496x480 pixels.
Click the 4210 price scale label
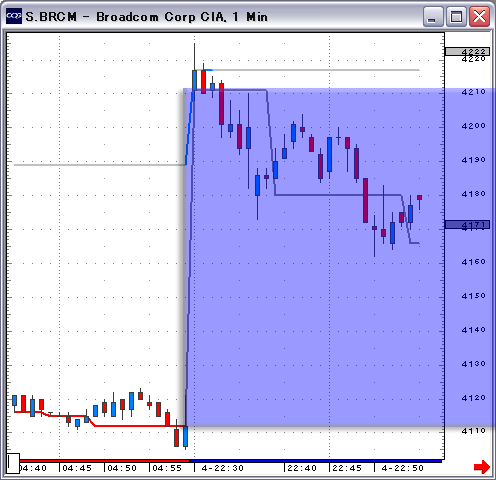(x=473, y=92)
